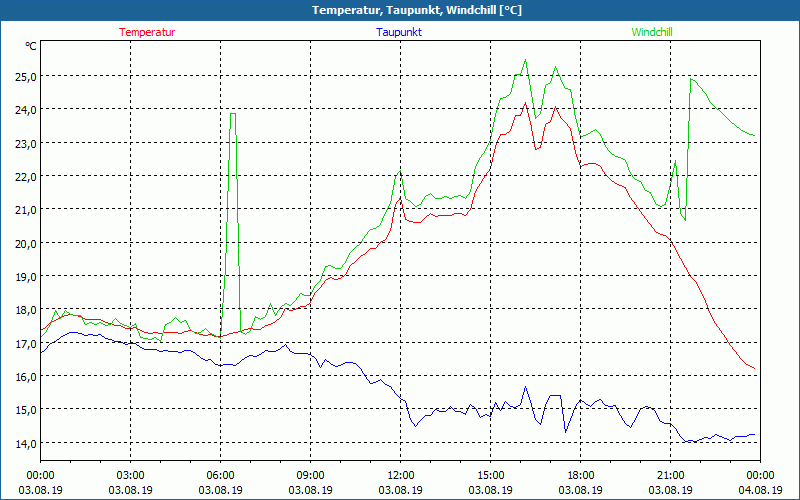Click the green Windchill spike after 06:00
The height and width of the screenshot is (500, 800).
tap(233, 114)
